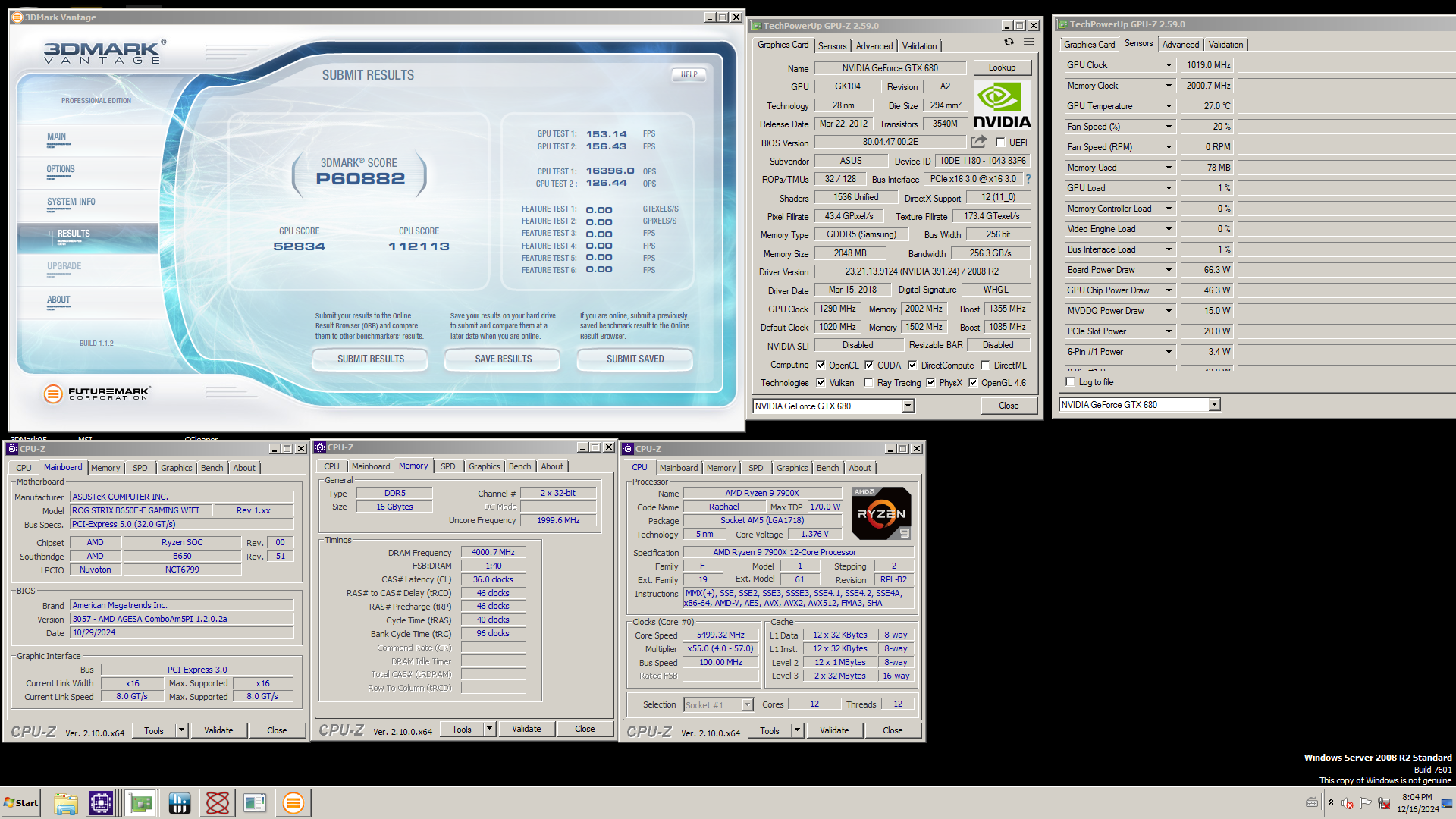
Task: Open the GPU-Z hamburger menu icon
Action: (1028, 42)
